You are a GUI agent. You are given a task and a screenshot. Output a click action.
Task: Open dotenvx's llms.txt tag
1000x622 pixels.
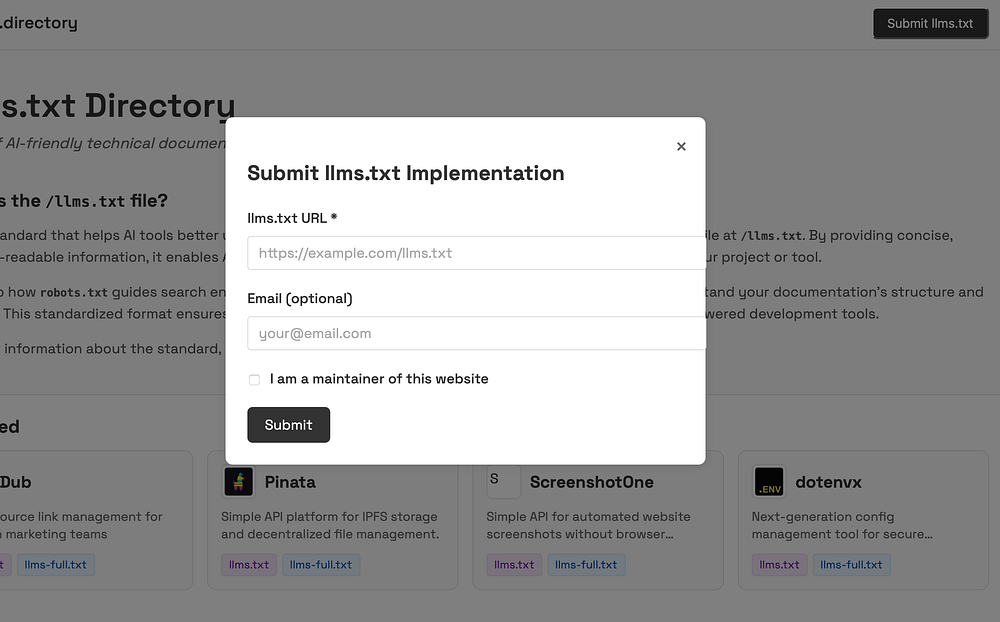[780, 565]
